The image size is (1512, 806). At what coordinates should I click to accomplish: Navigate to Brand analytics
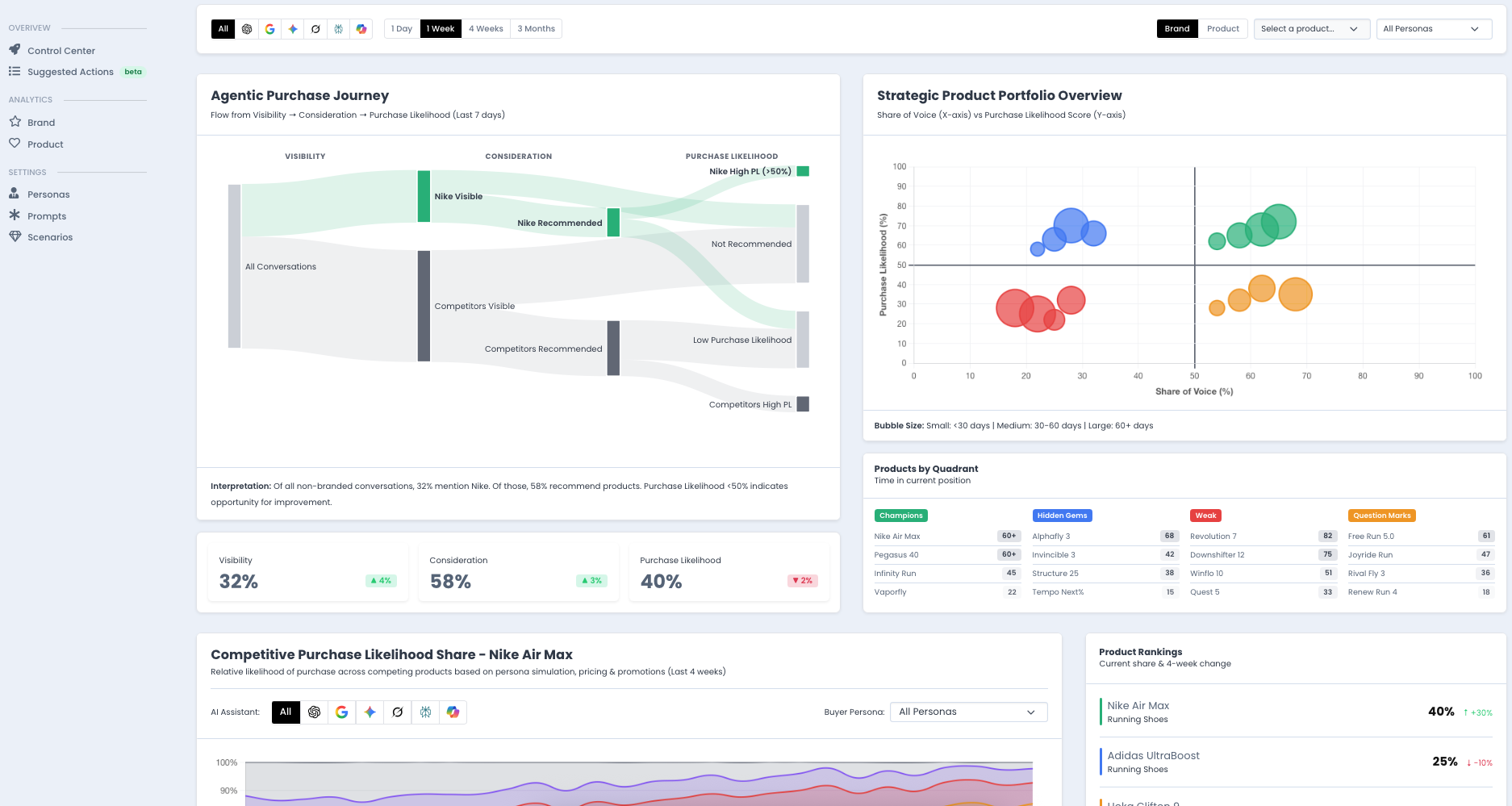pos(42,122)
